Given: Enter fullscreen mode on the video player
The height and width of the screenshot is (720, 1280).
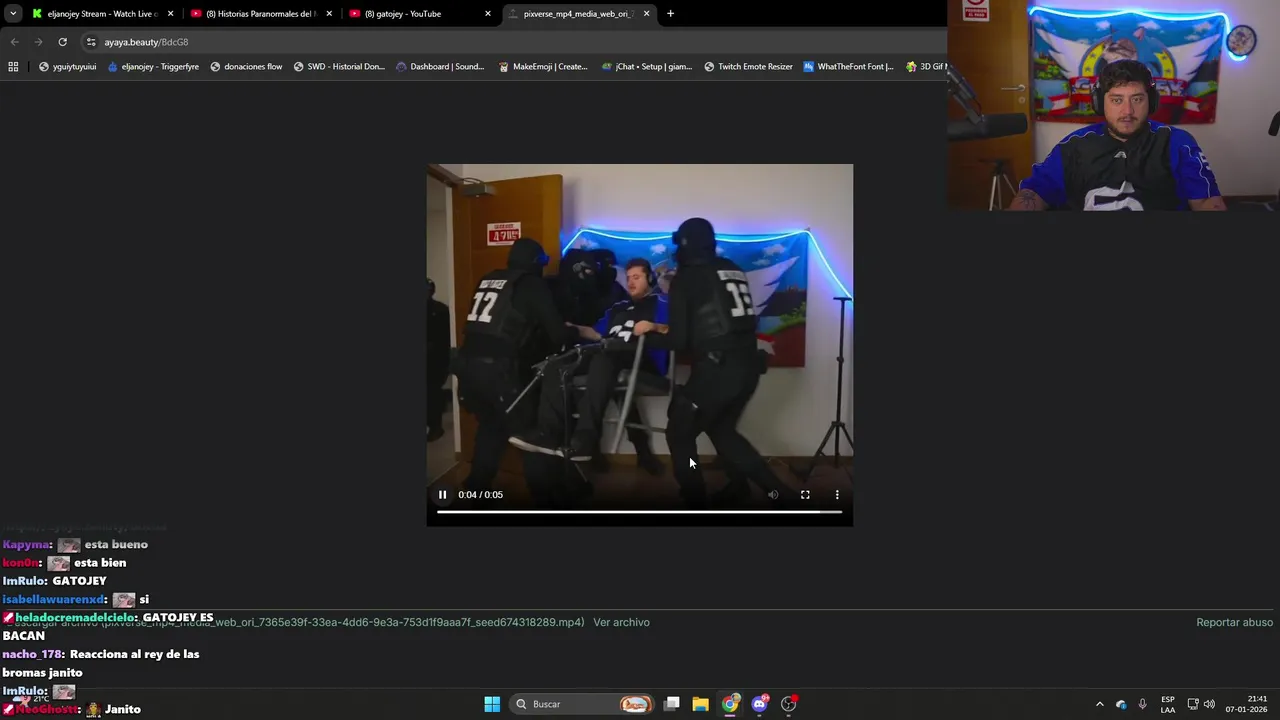Looking at the screenshot, I should click(805, 495).
